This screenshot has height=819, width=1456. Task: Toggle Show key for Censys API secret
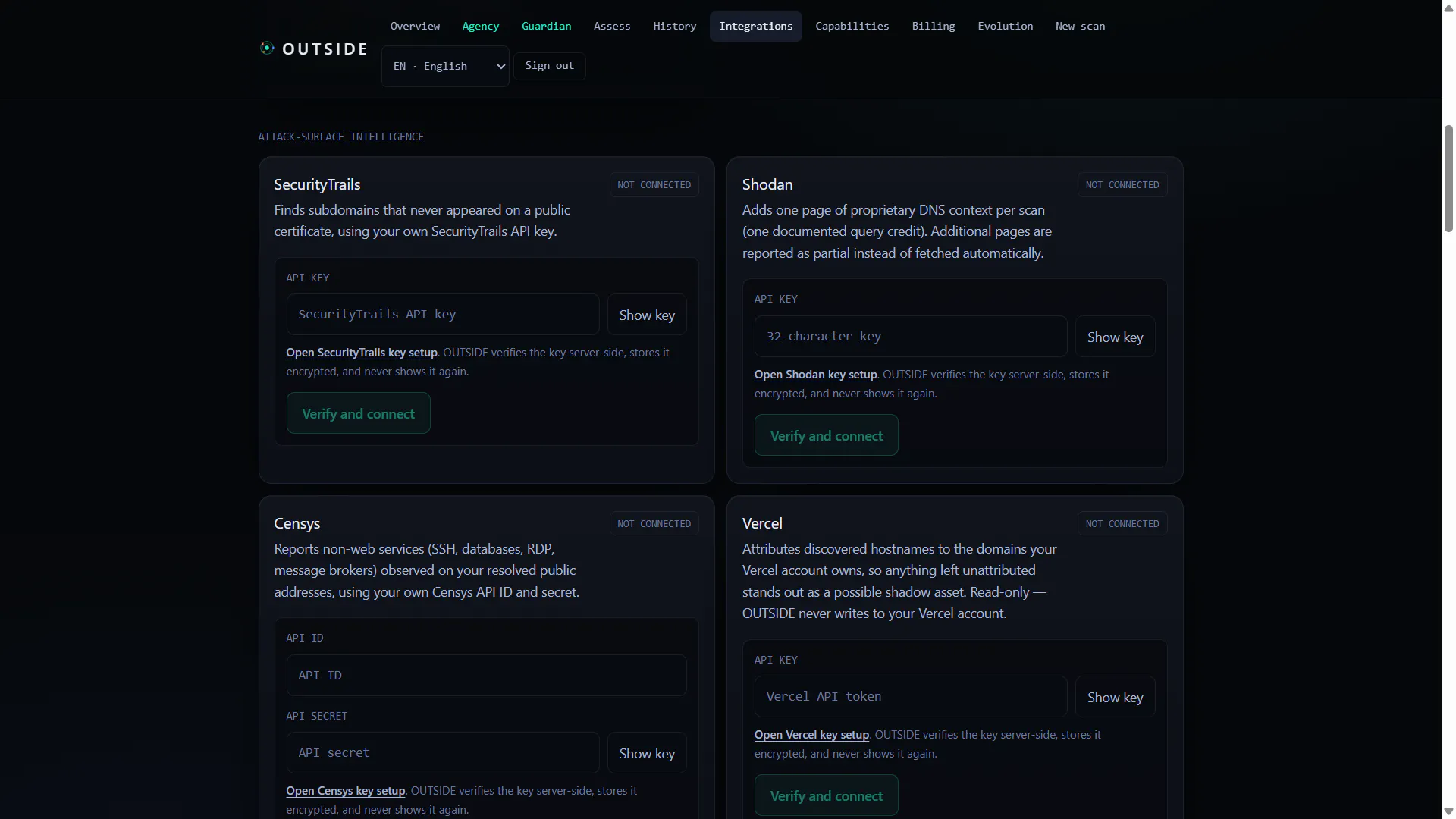pyautogui.click(x=647, y=753)
